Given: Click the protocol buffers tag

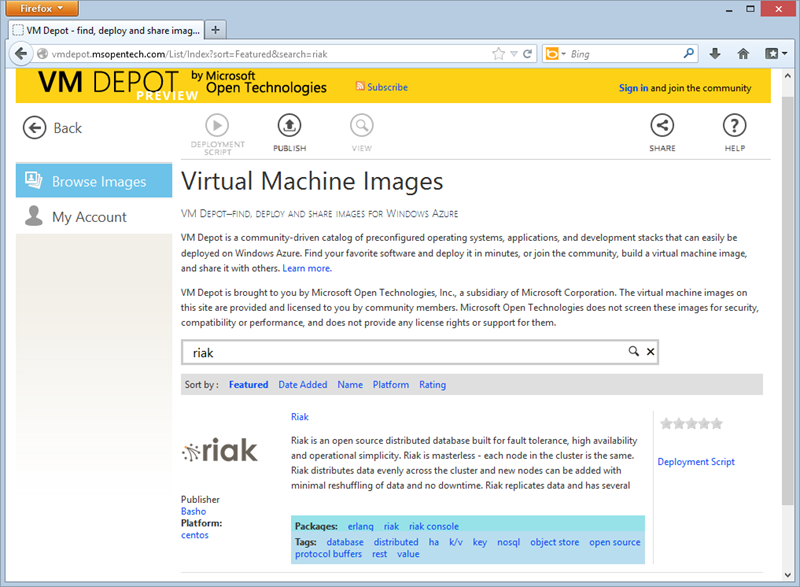Looking at the screenshot, I should click(x=328, y=554).
